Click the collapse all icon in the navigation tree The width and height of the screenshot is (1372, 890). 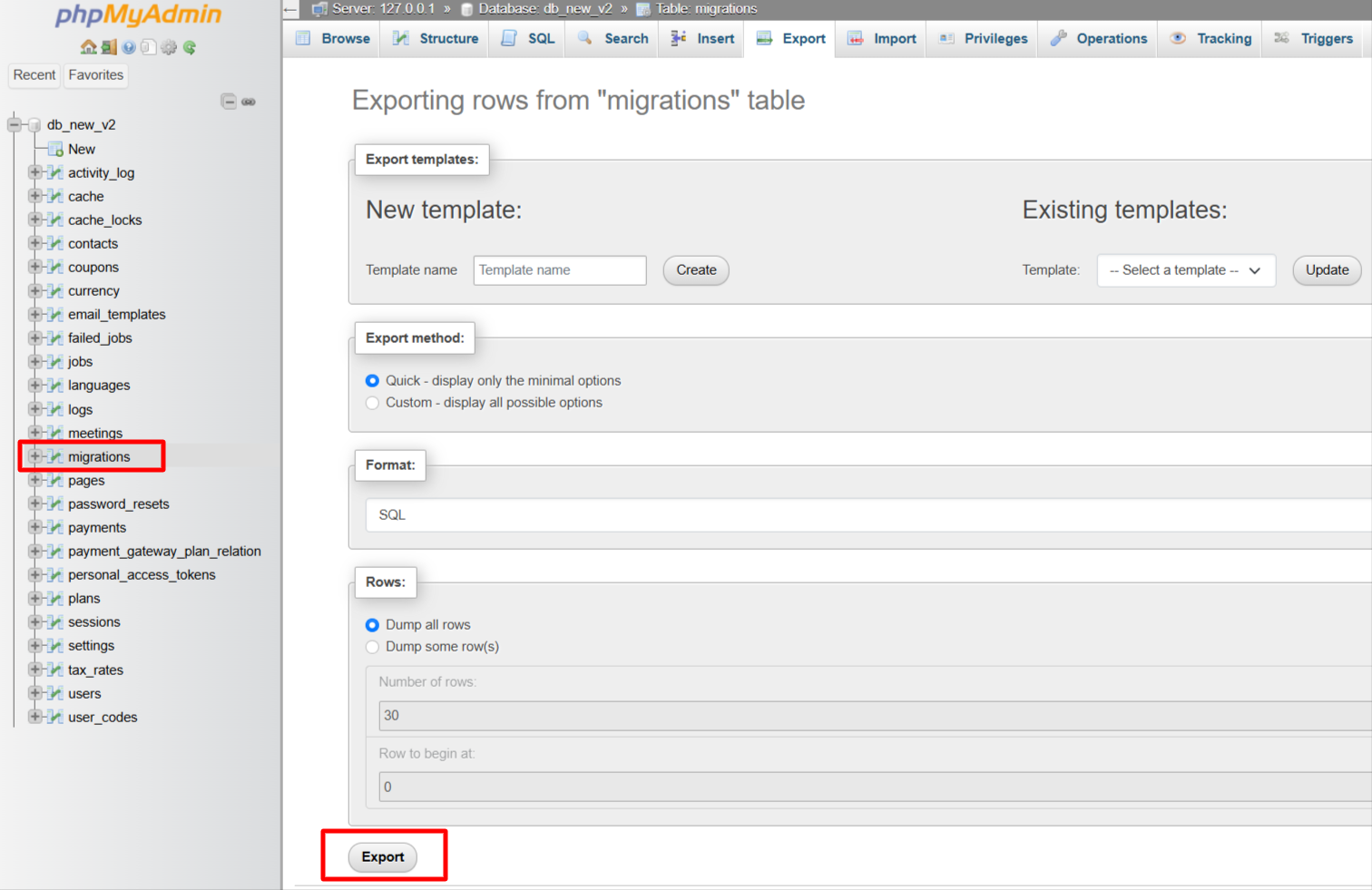(229, 102)
